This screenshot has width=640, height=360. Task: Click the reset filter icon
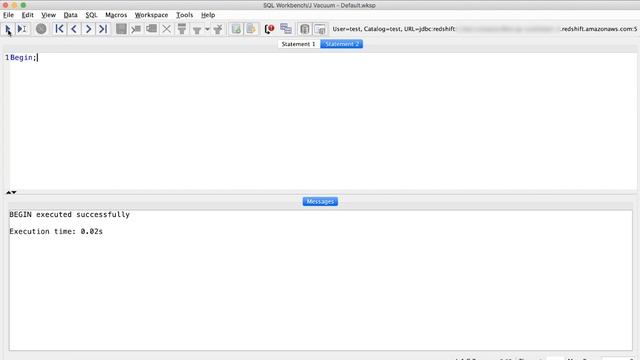click(218, 29)
